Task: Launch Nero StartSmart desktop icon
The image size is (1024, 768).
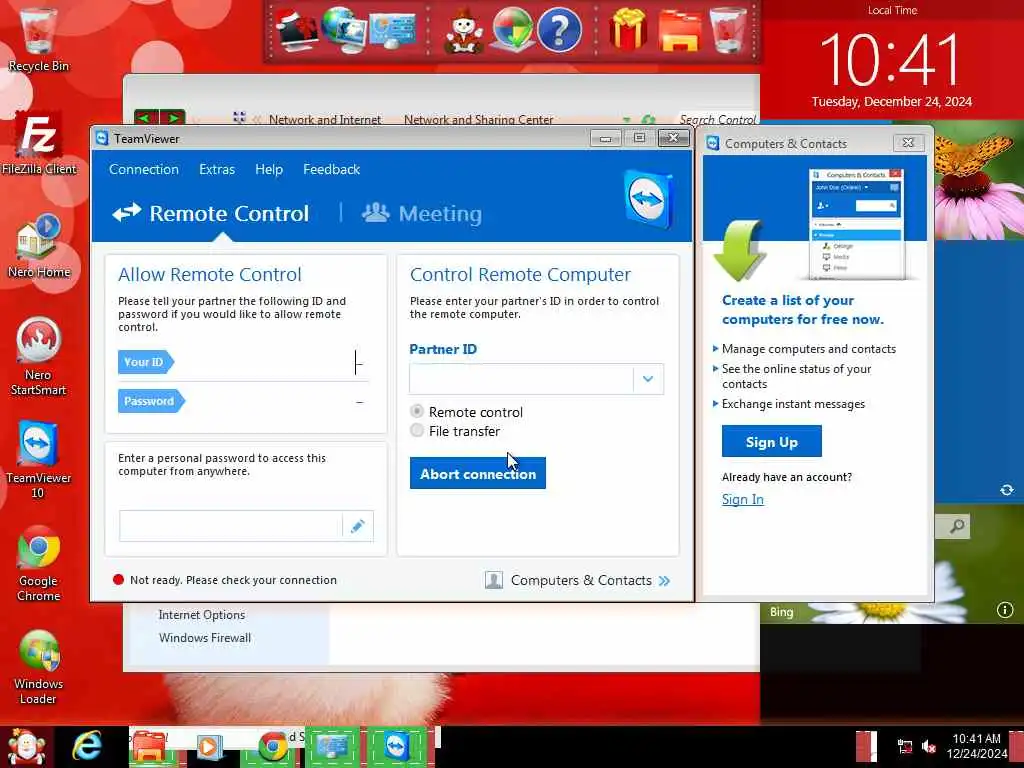Action: tap(38, 357)
